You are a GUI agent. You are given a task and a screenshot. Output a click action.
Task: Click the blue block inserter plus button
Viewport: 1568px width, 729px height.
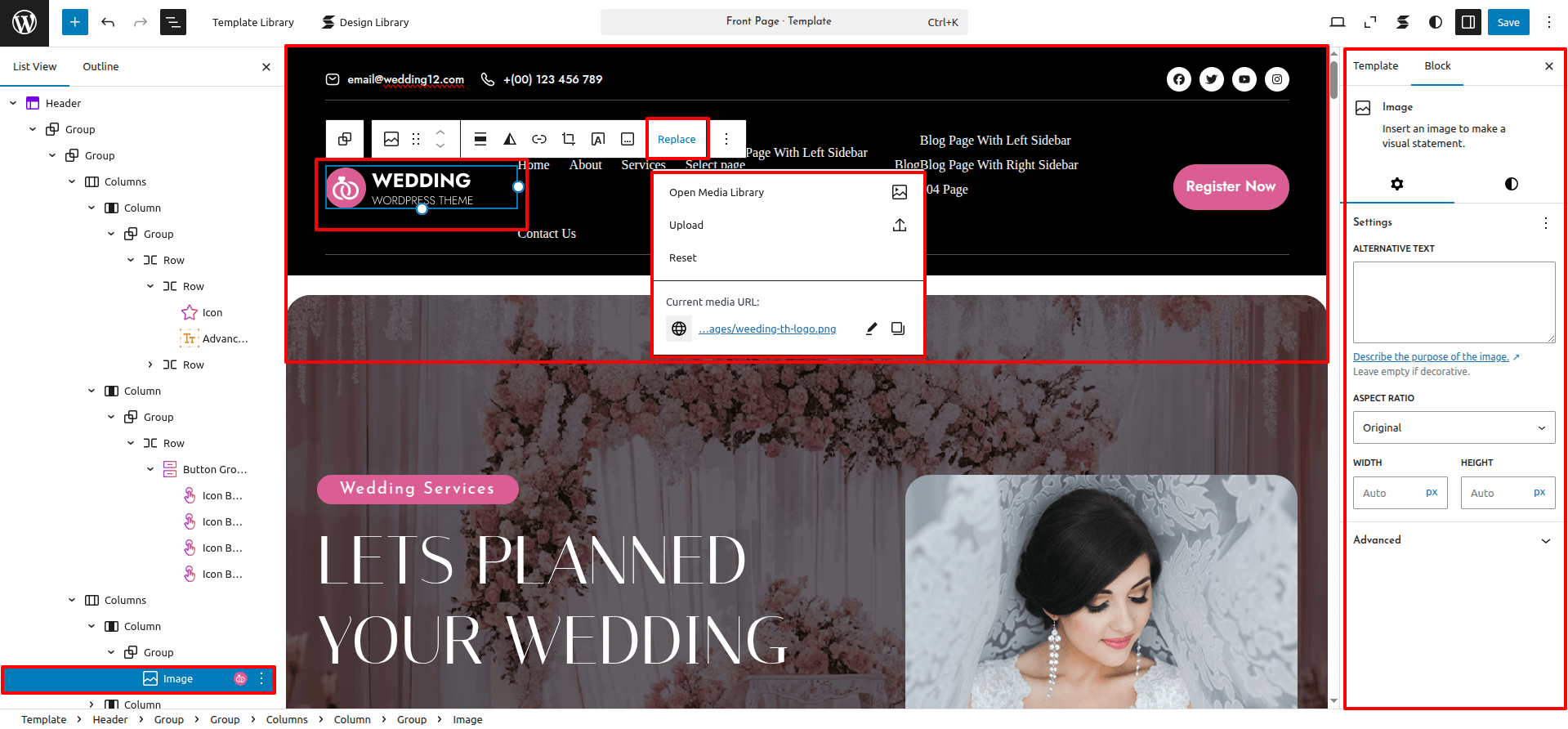[x=74, y=22]
